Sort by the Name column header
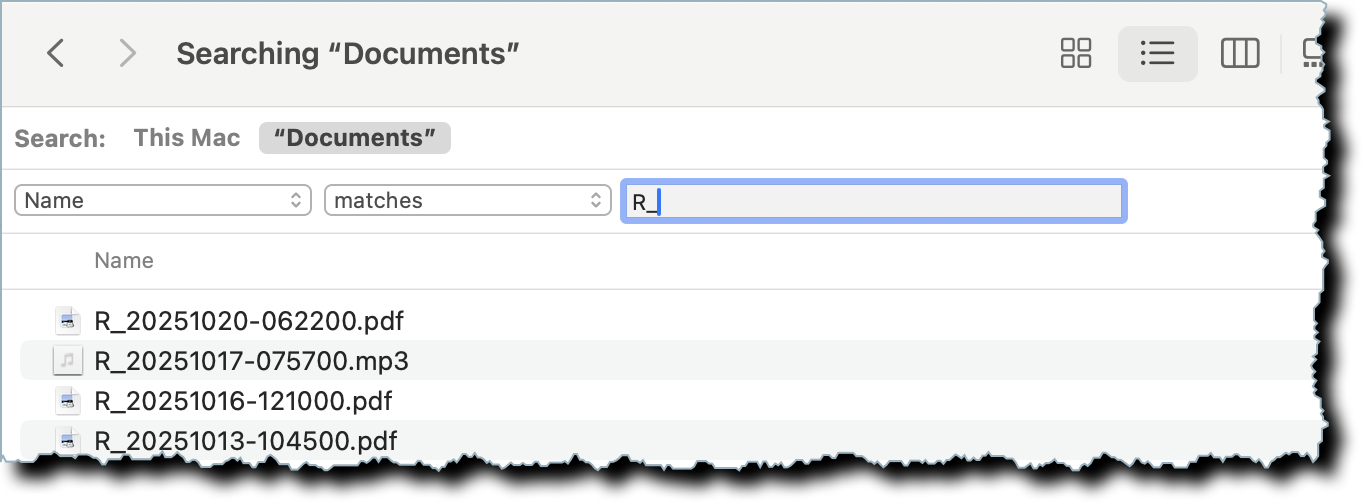This screenshot has width=1364, height=504. pyautogui.click(x=124, y=261)
